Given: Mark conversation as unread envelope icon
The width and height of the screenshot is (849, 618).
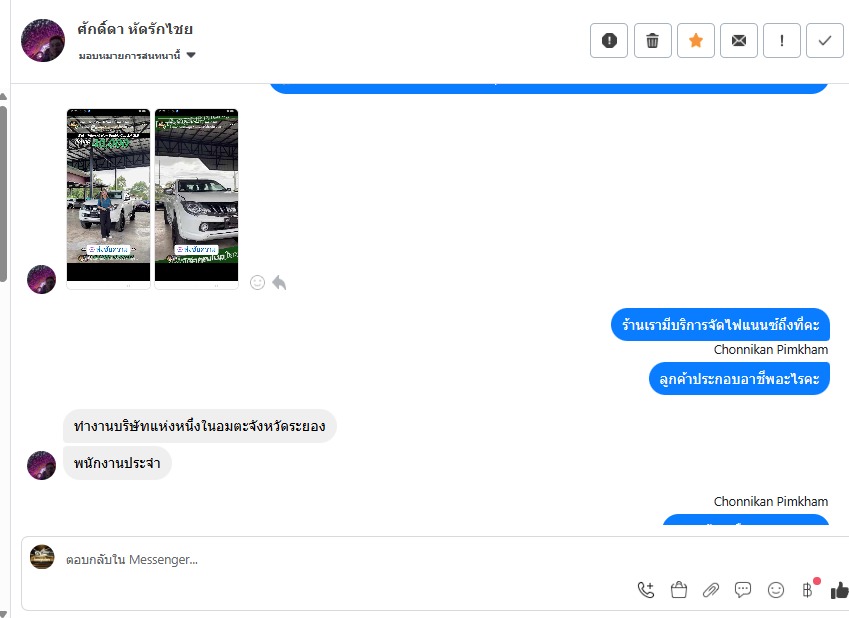Looking at the screenshot, I should (739, 40).
